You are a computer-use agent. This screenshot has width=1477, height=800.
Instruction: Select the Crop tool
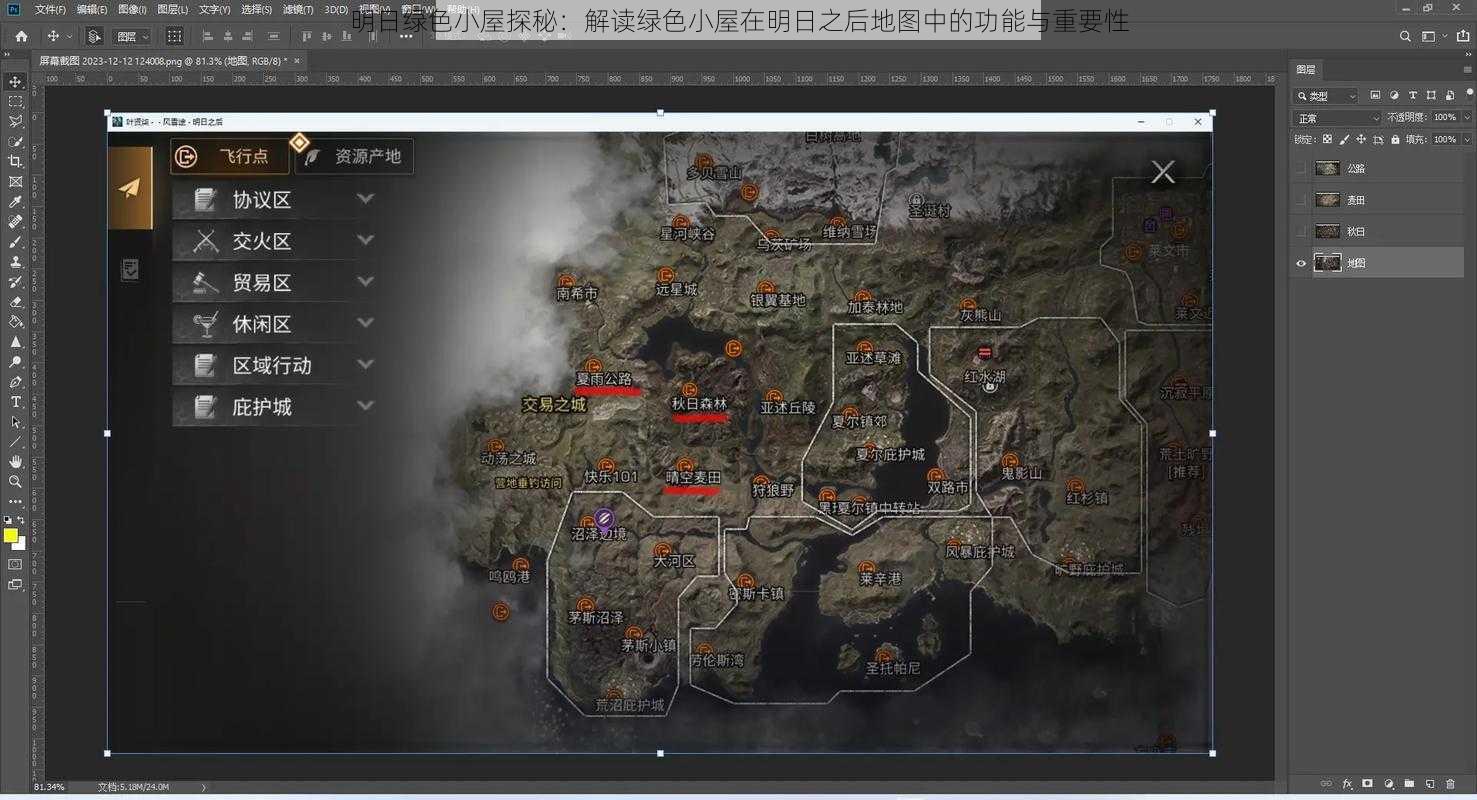15,162
